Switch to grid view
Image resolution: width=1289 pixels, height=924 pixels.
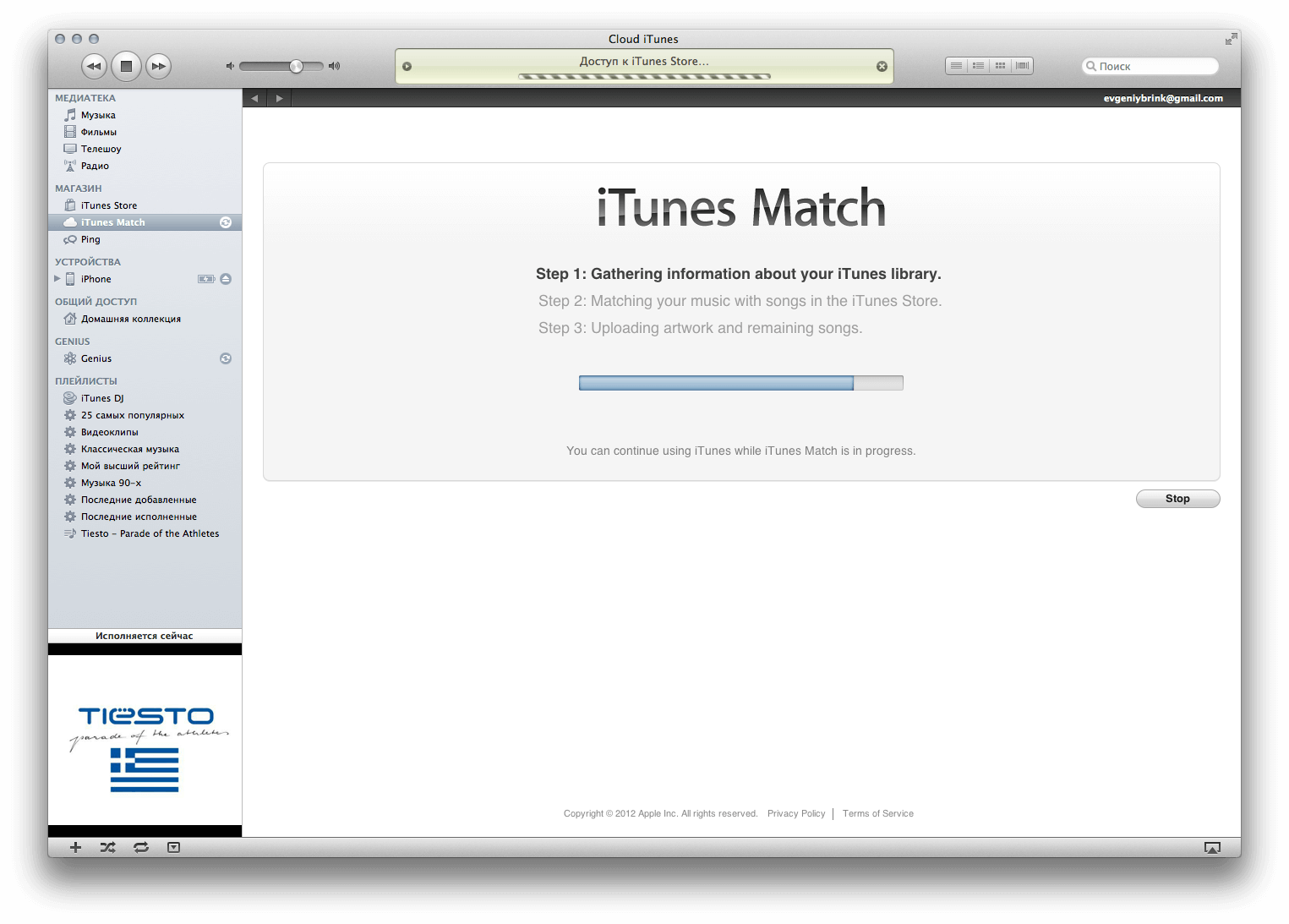[1000, 66]
